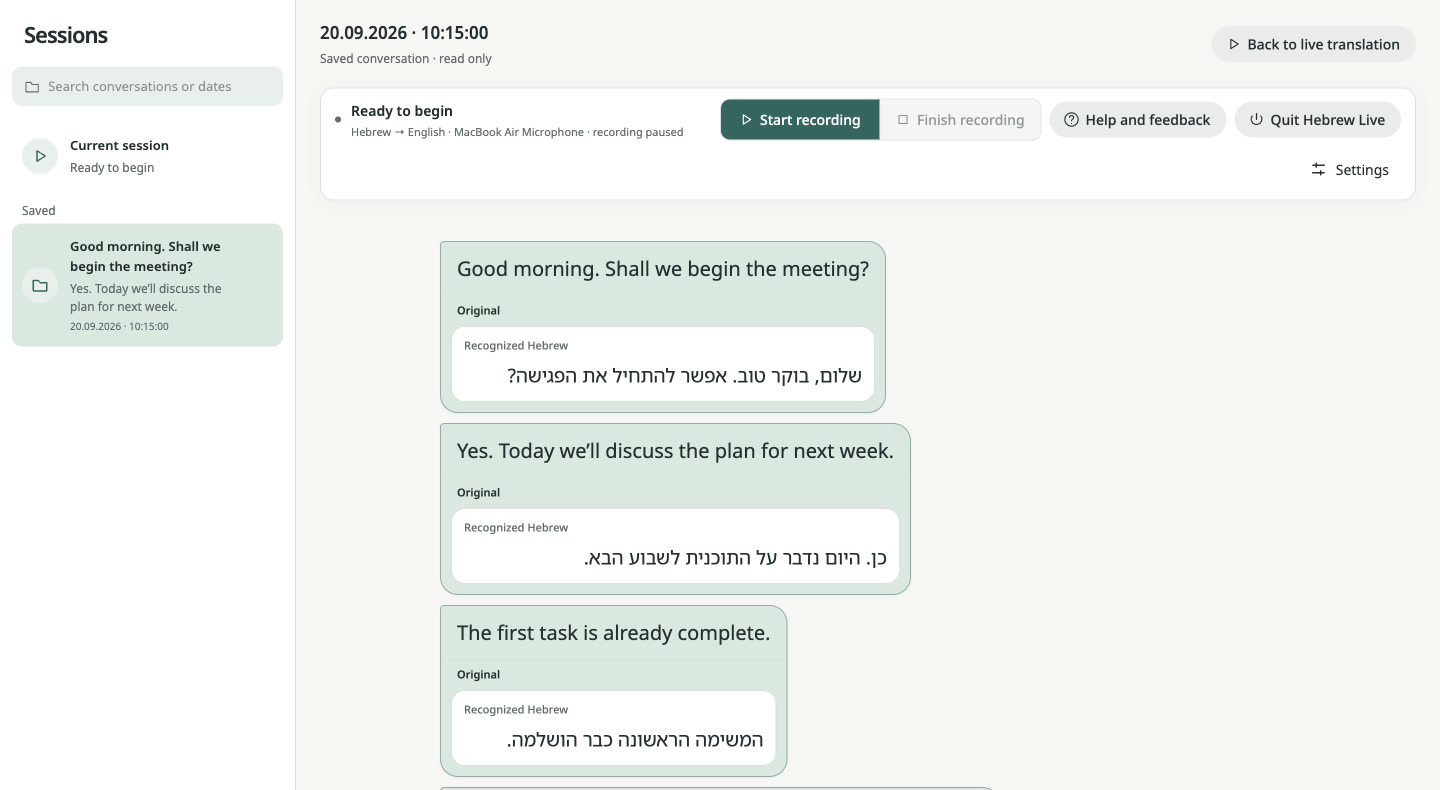
Task: Click the play icon beside Current session
Action: click(x=40, y=156)
